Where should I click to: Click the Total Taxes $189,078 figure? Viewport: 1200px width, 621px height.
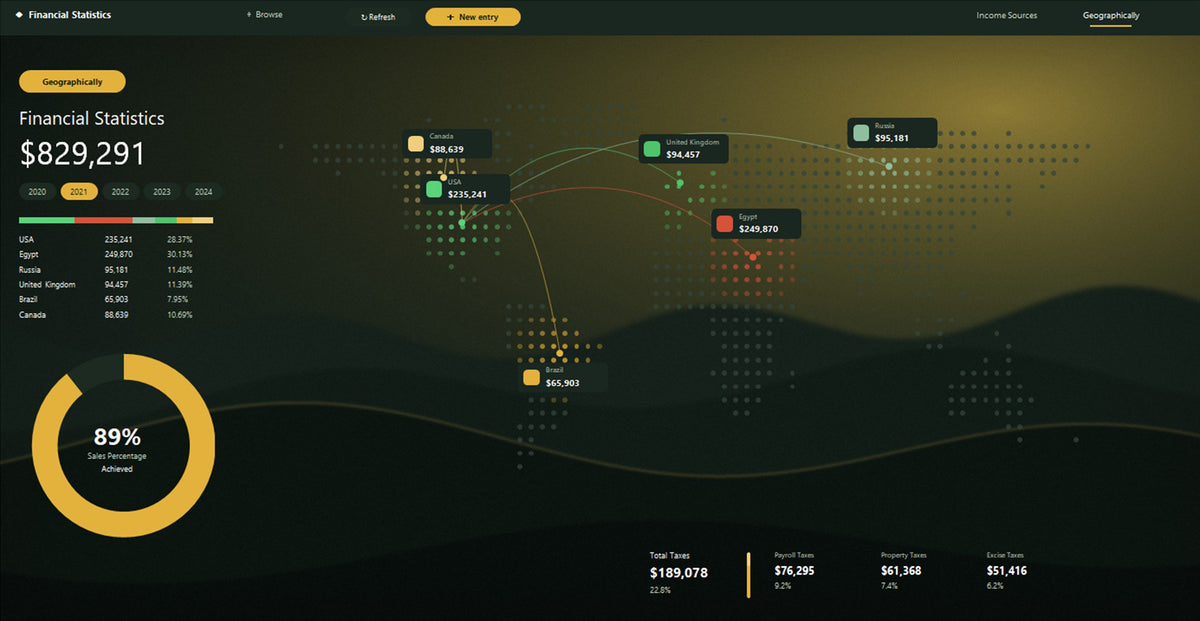coord(679,573)
